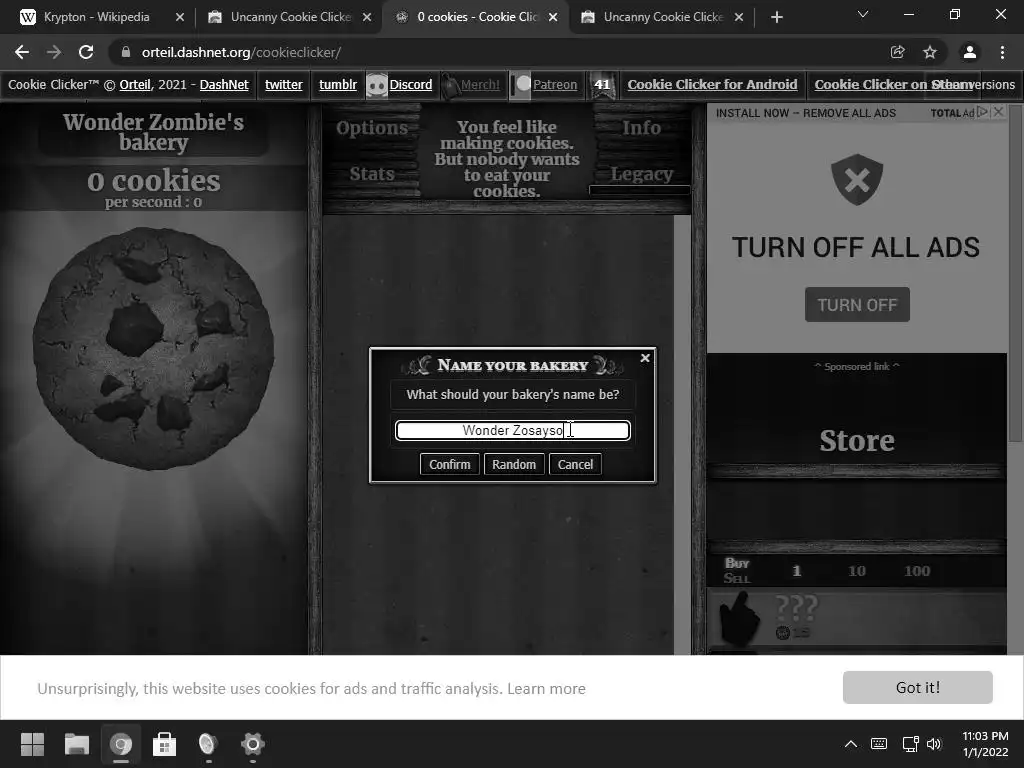Share this page icon
The width and height of the screenshot is (1024, 768).
897,52
